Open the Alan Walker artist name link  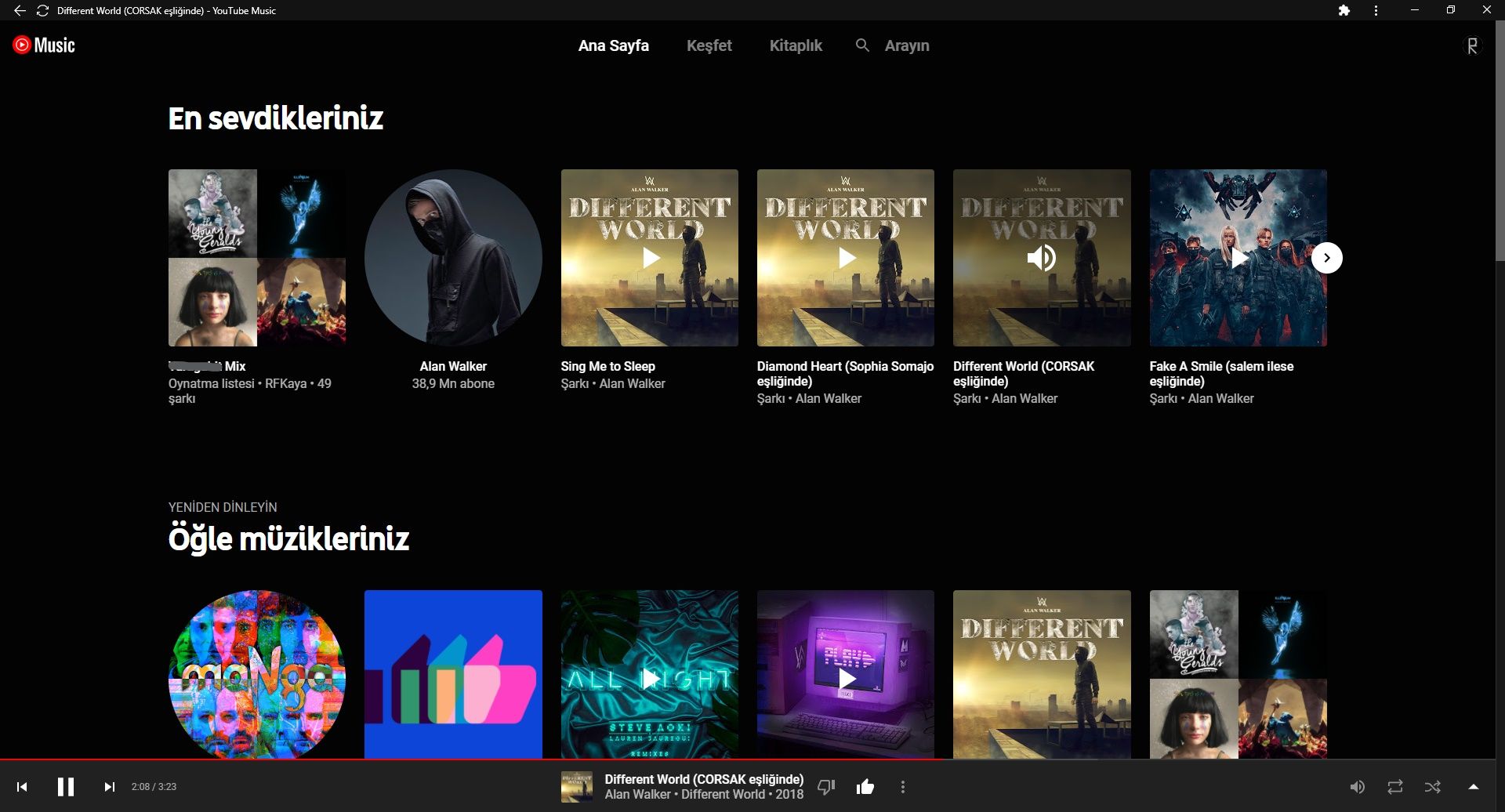pos(453,366)
